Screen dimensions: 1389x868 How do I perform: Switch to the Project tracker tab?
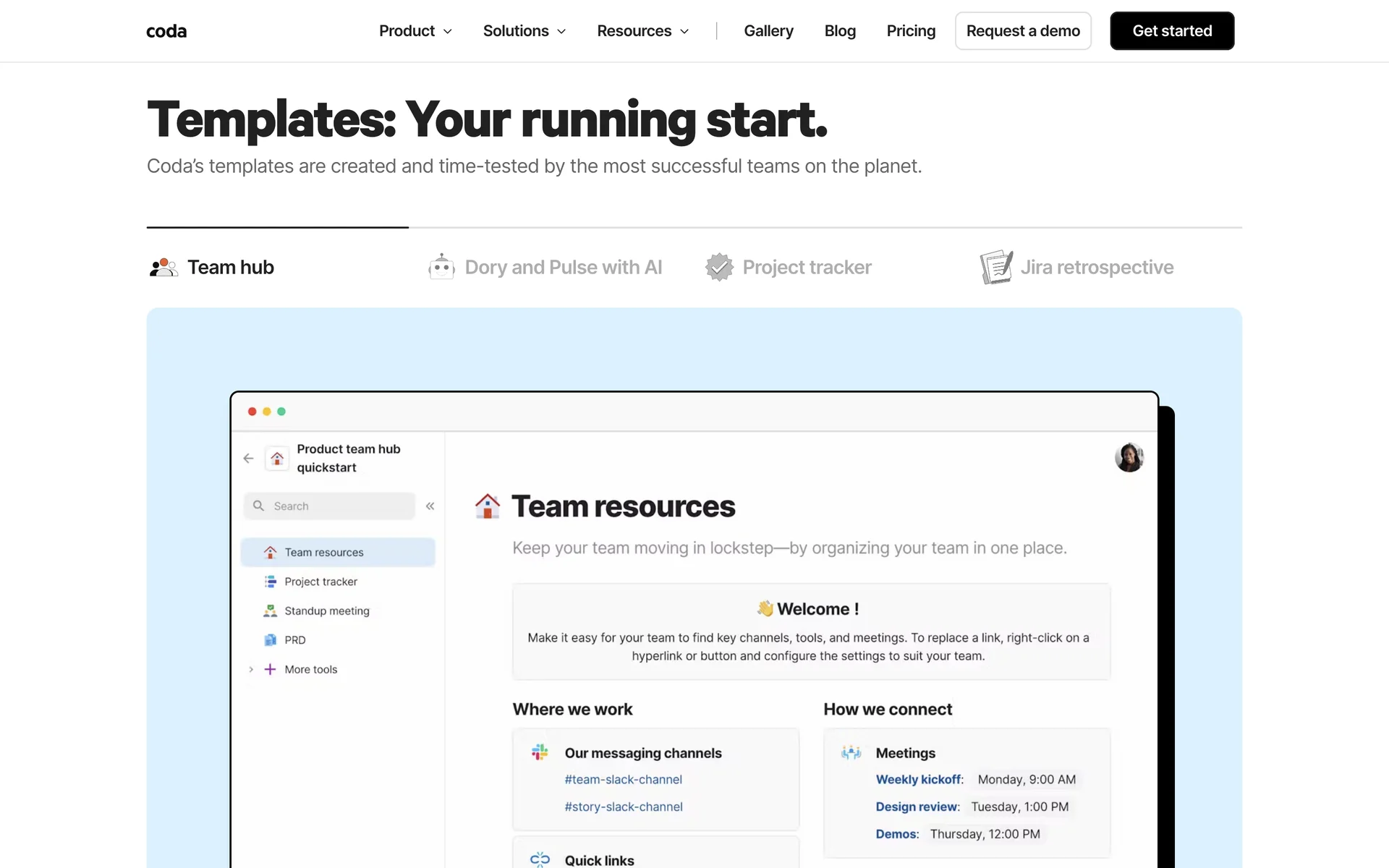click(x=807, y=268)
